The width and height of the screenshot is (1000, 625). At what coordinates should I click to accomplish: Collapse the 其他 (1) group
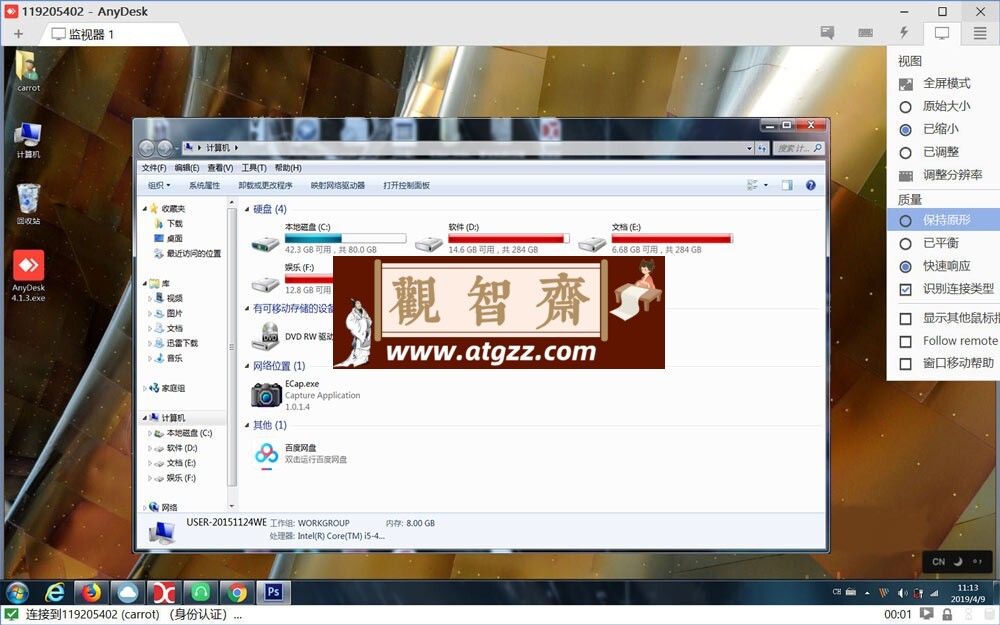coord(247,425)
